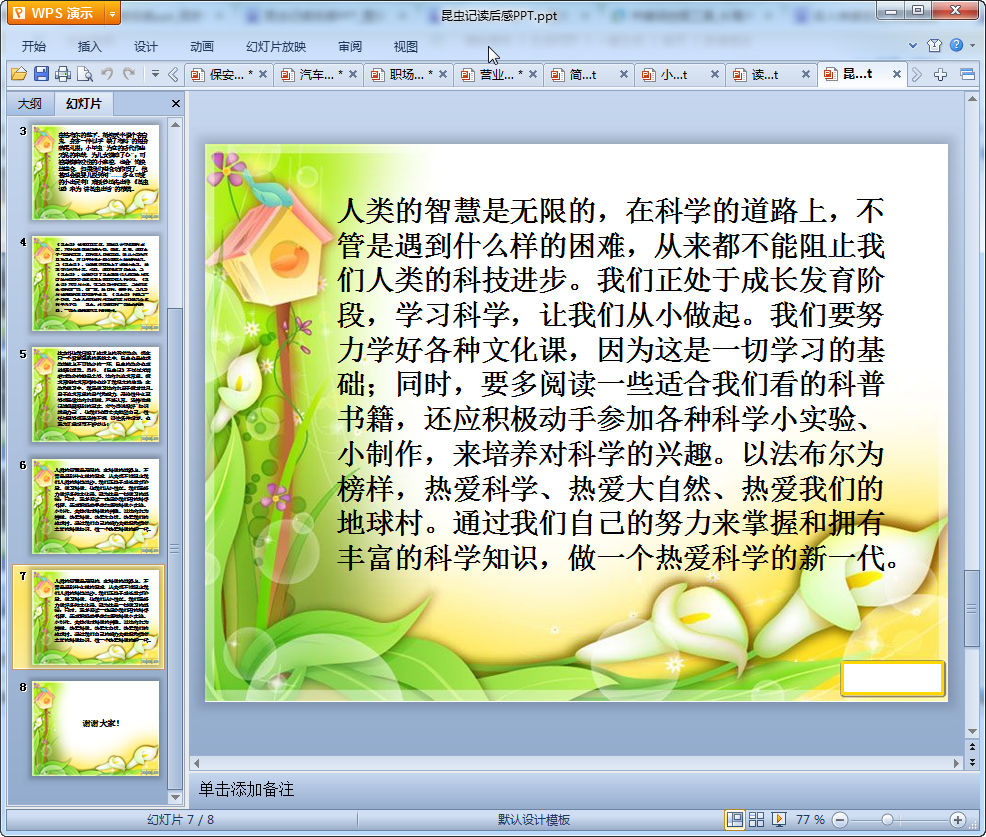This screenshot has width=986, height=837.
Task: Open the skin shirt icon in menu bar
Action: point(934,45)
